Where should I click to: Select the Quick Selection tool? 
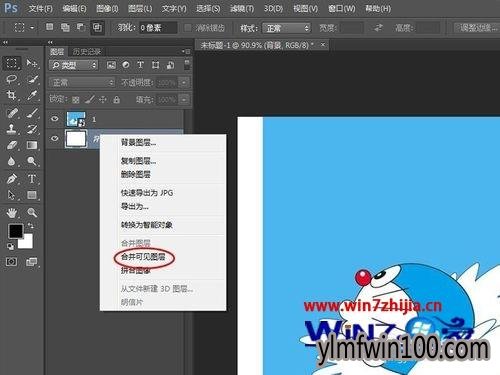point(32,79)
